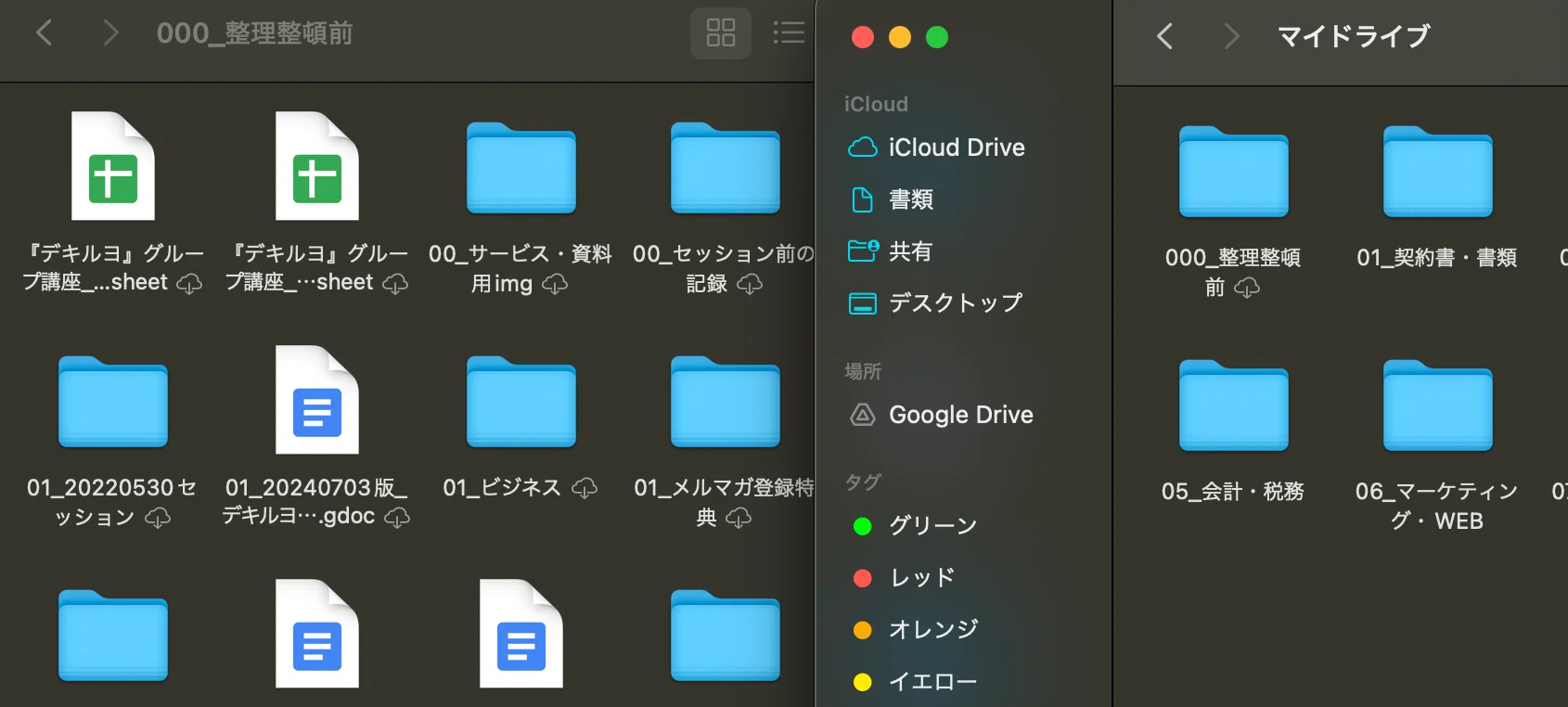1568x707 pixels.
Task: Open Google Drive location in sidebar
Action: pos(942,415)
